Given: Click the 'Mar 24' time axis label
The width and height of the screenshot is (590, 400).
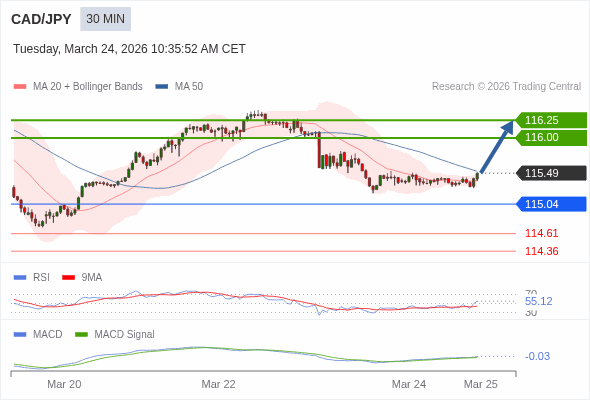Looking at the screenshot, I should [409, 384].
